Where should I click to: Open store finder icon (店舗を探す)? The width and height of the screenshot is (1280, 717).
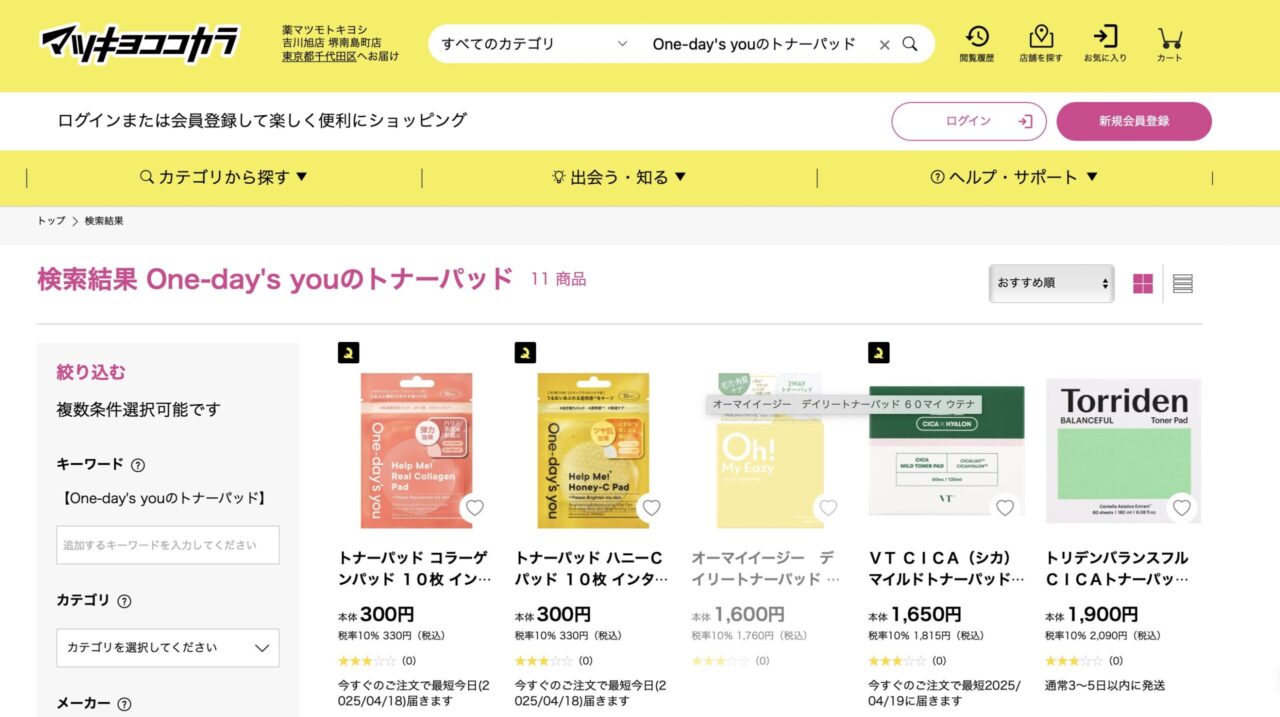(1041, 44)
